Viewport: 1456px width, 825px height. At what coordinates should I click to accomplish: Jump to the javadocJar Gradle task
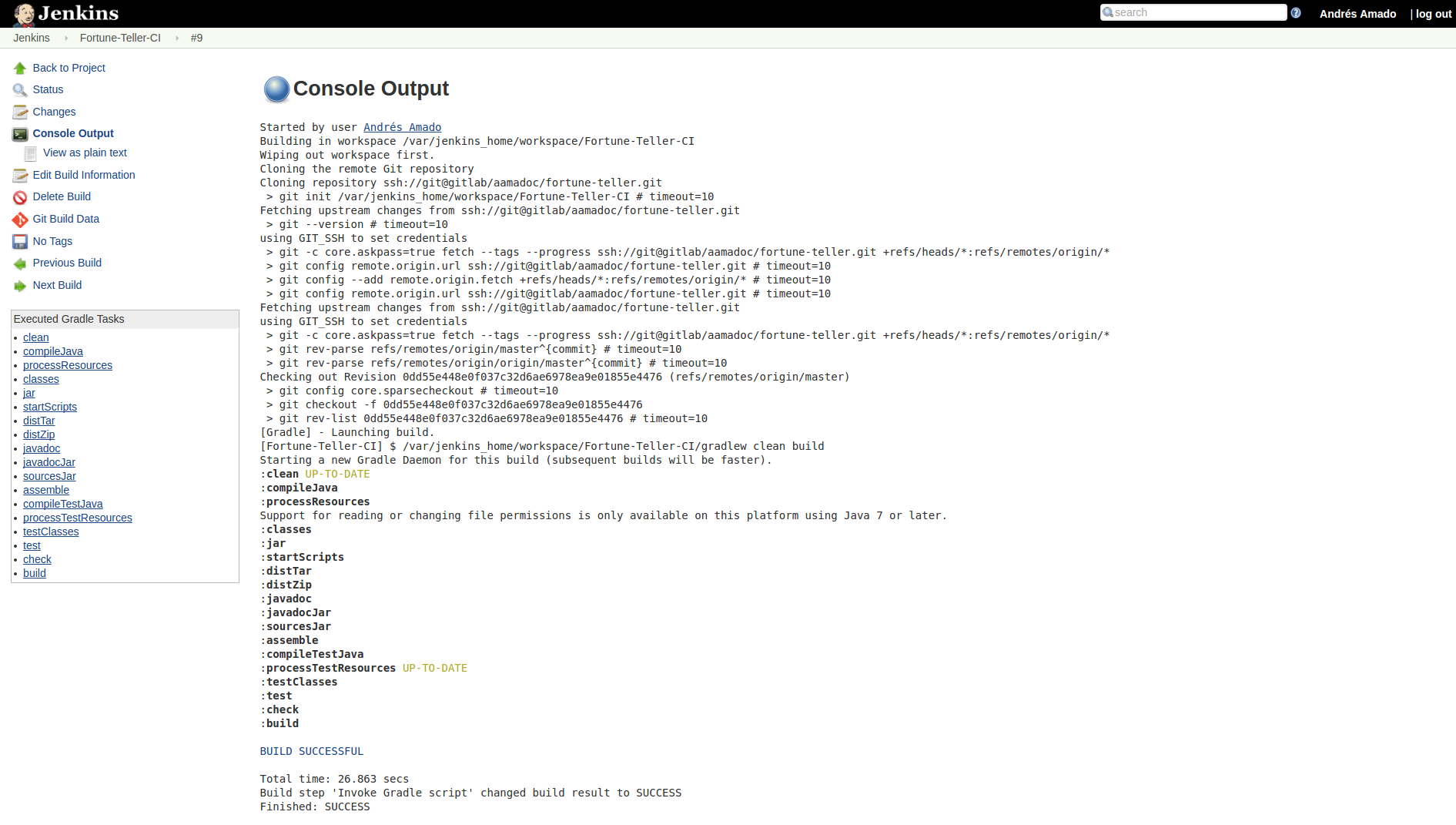(x=49, y=462)
